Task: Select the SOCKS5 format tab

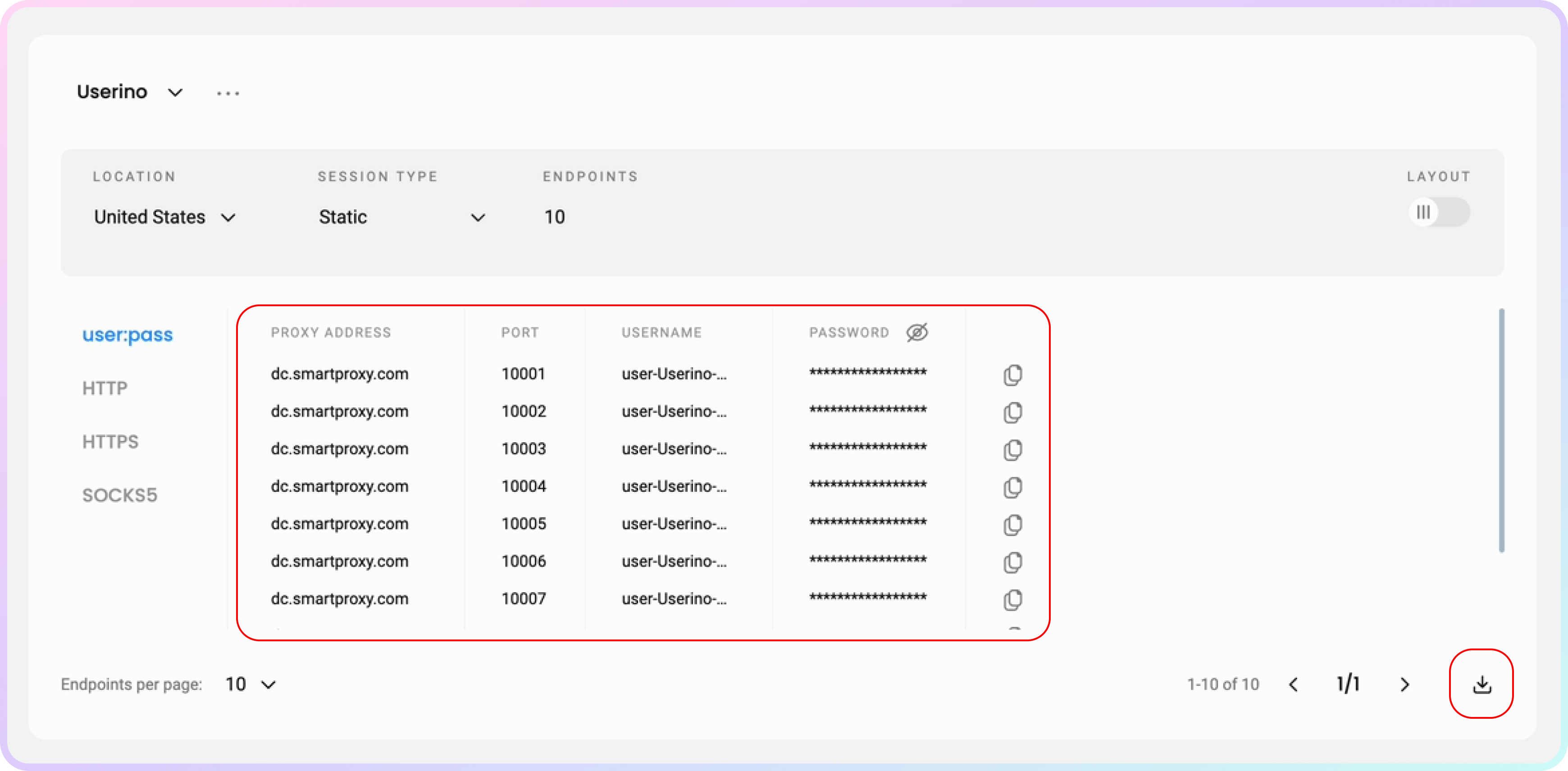Action: [120, 495]
